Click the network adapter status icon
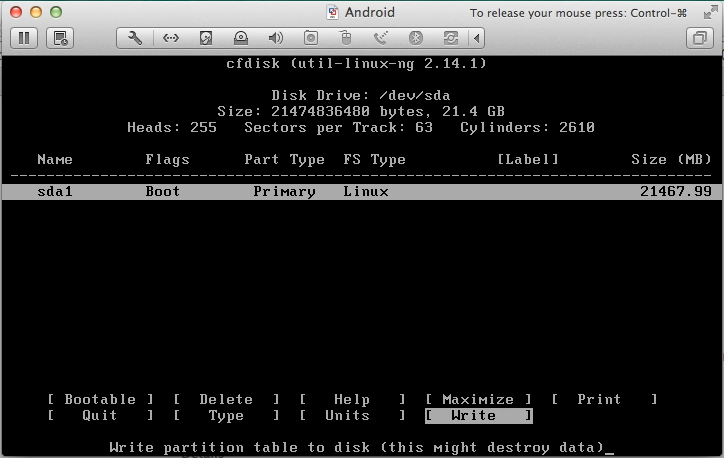Image resolution: width=724 pixels, height=458 pixels. pos(170,38)
